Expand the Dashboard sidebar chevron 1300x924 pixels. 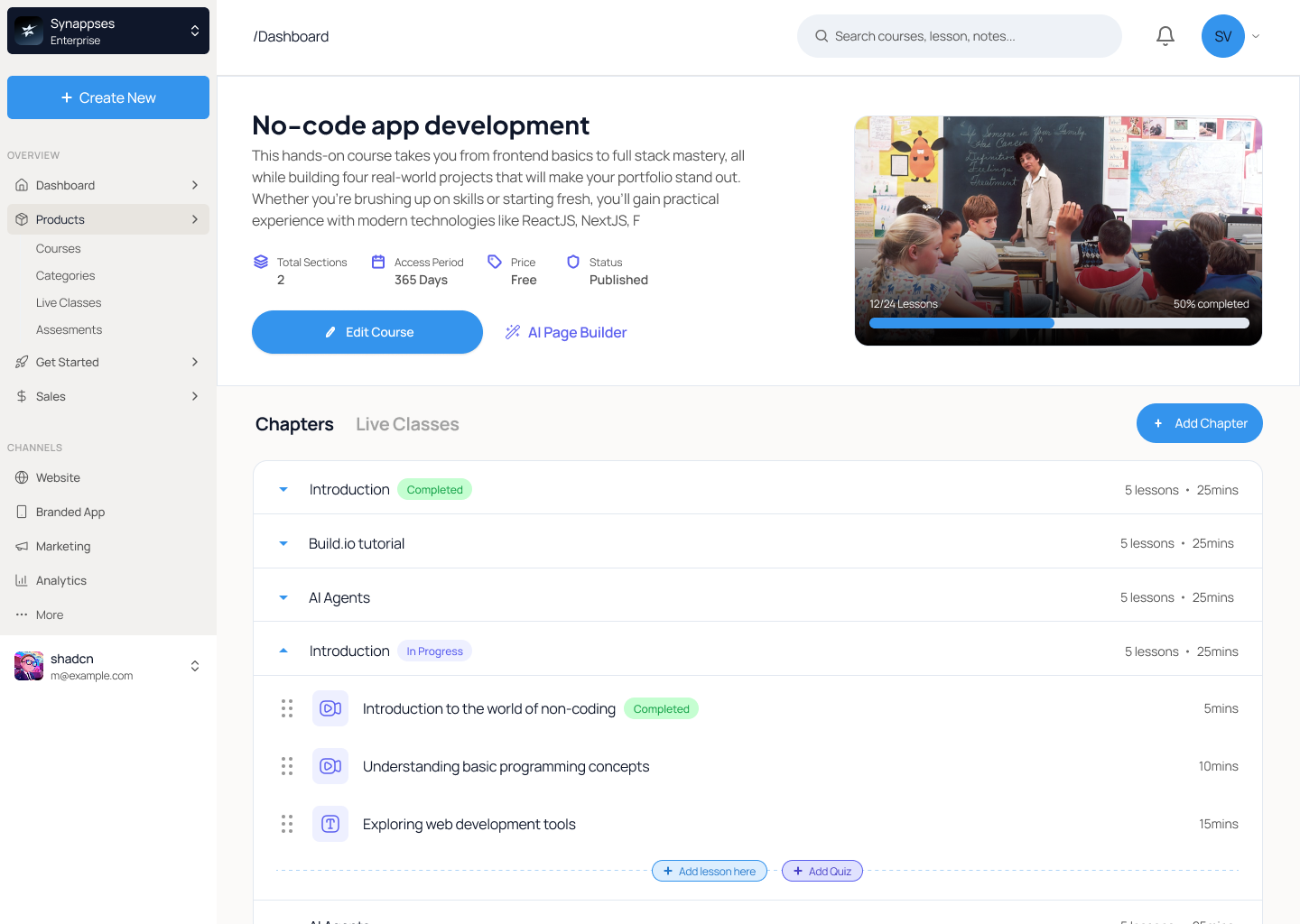(195, 185)
